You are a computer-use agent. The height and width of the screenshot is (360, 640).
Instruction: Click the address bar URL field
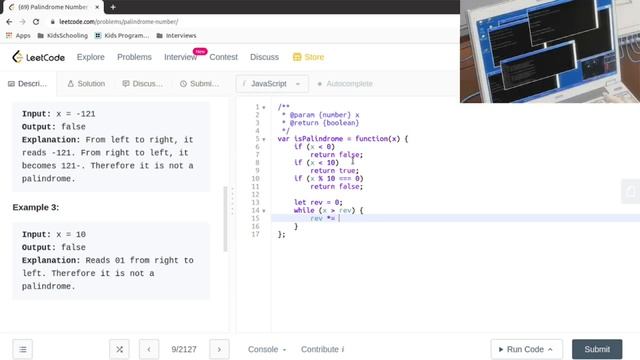point(118,22)
